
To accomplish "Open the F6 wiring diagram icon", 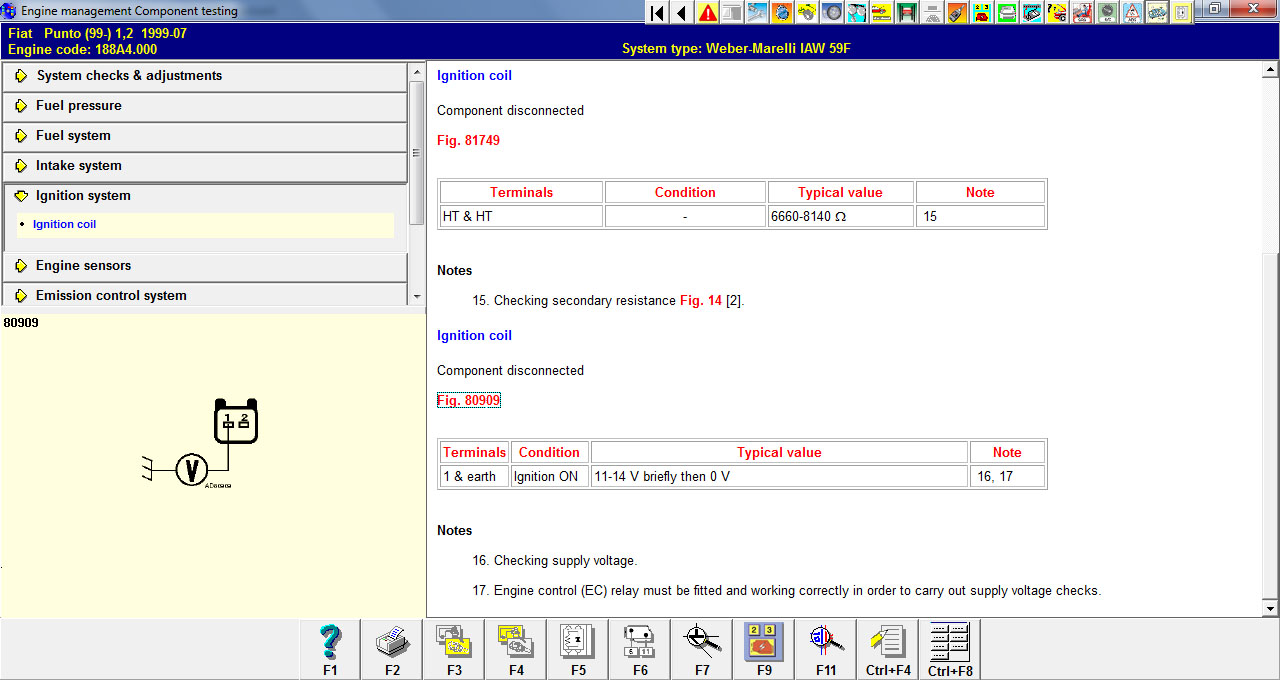I will 640,648.
